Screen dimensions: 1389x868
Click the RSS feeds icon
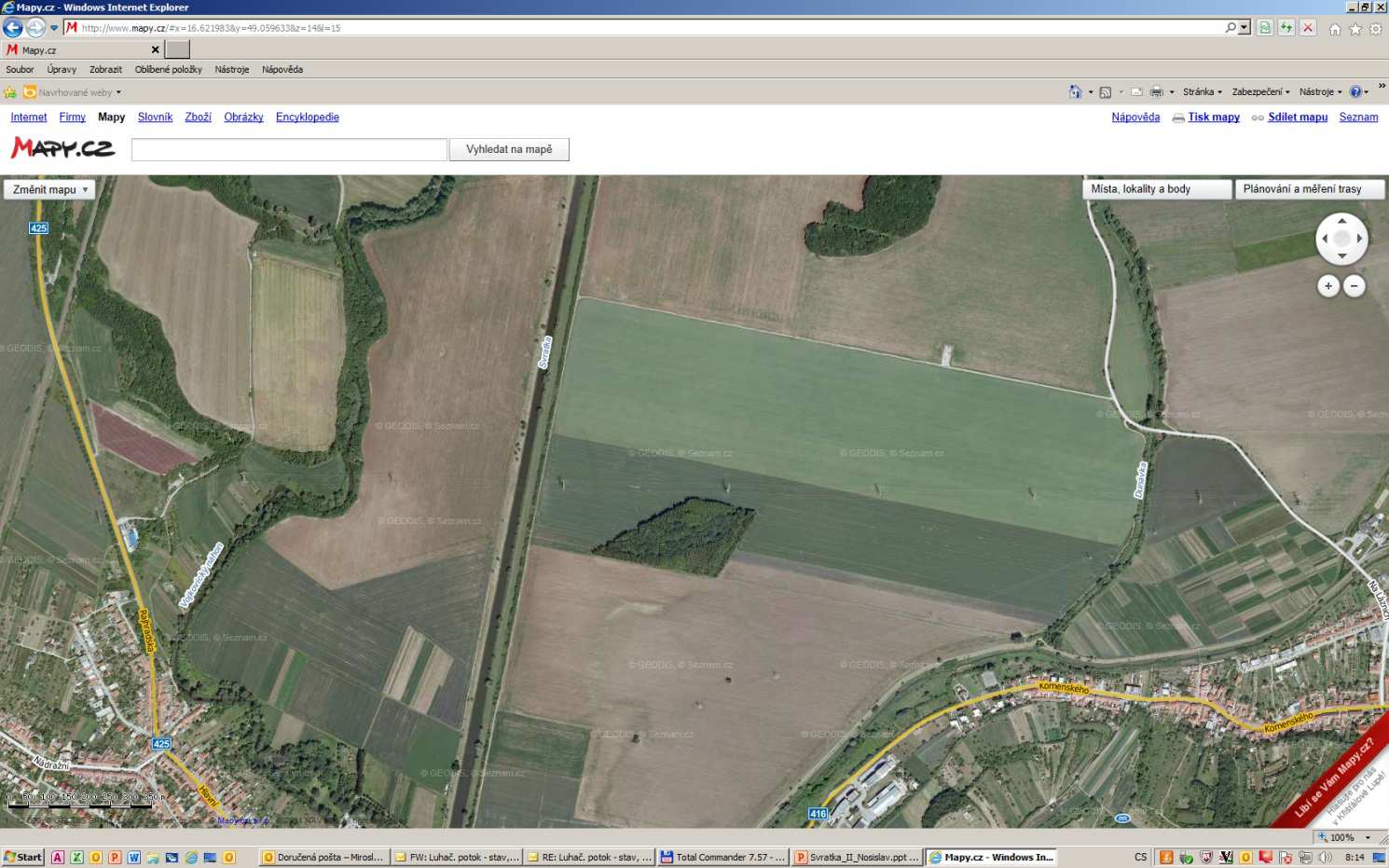[1106, 92]
